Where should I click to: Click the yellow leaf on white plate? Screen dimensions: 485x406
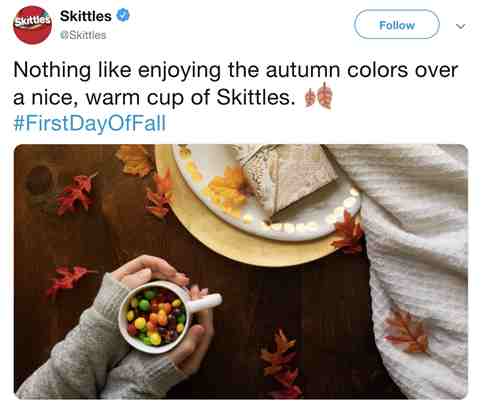(228, 190)
